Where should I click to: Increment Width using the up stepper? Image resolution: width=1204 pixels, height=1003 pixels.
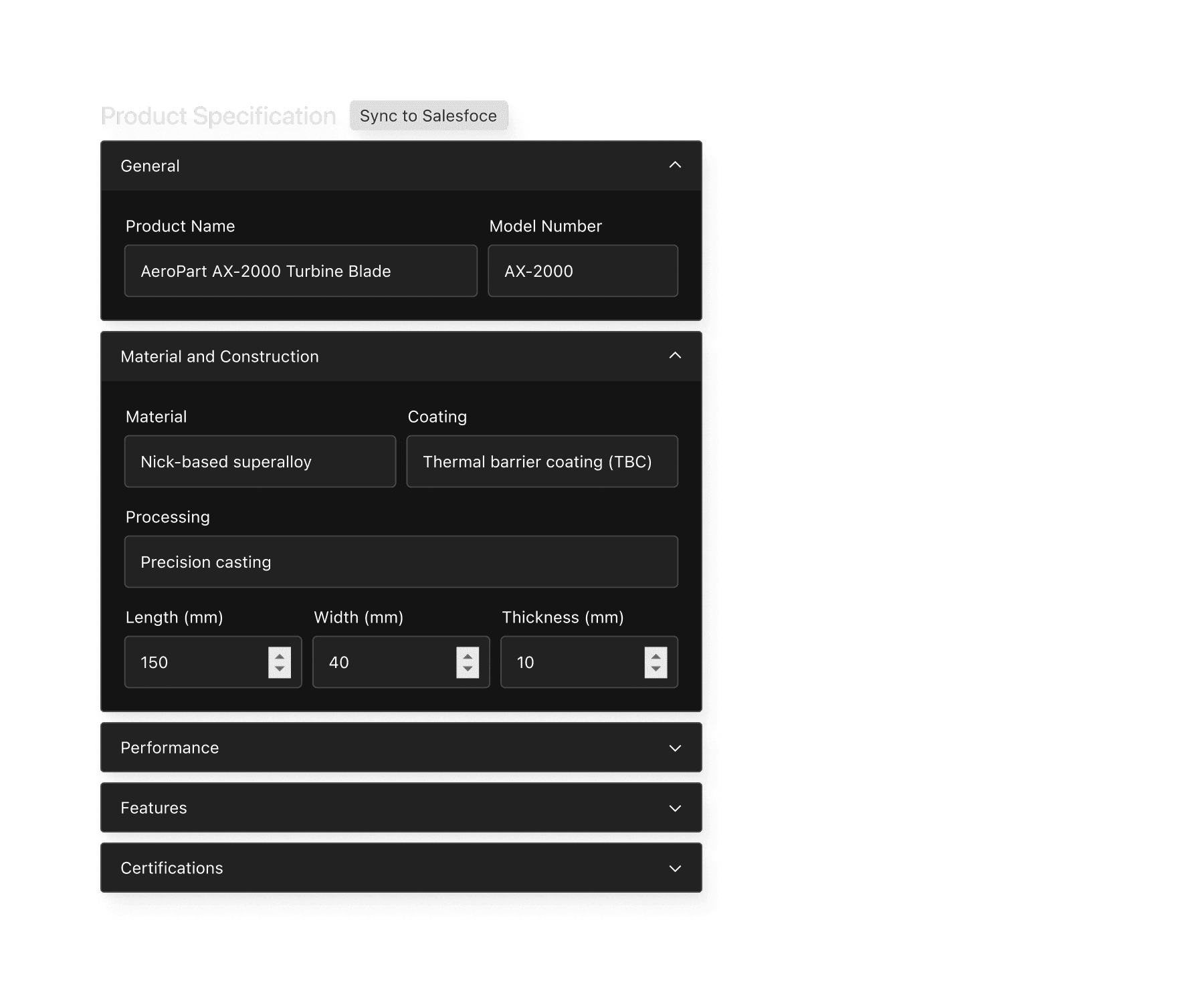pos(468,656)
